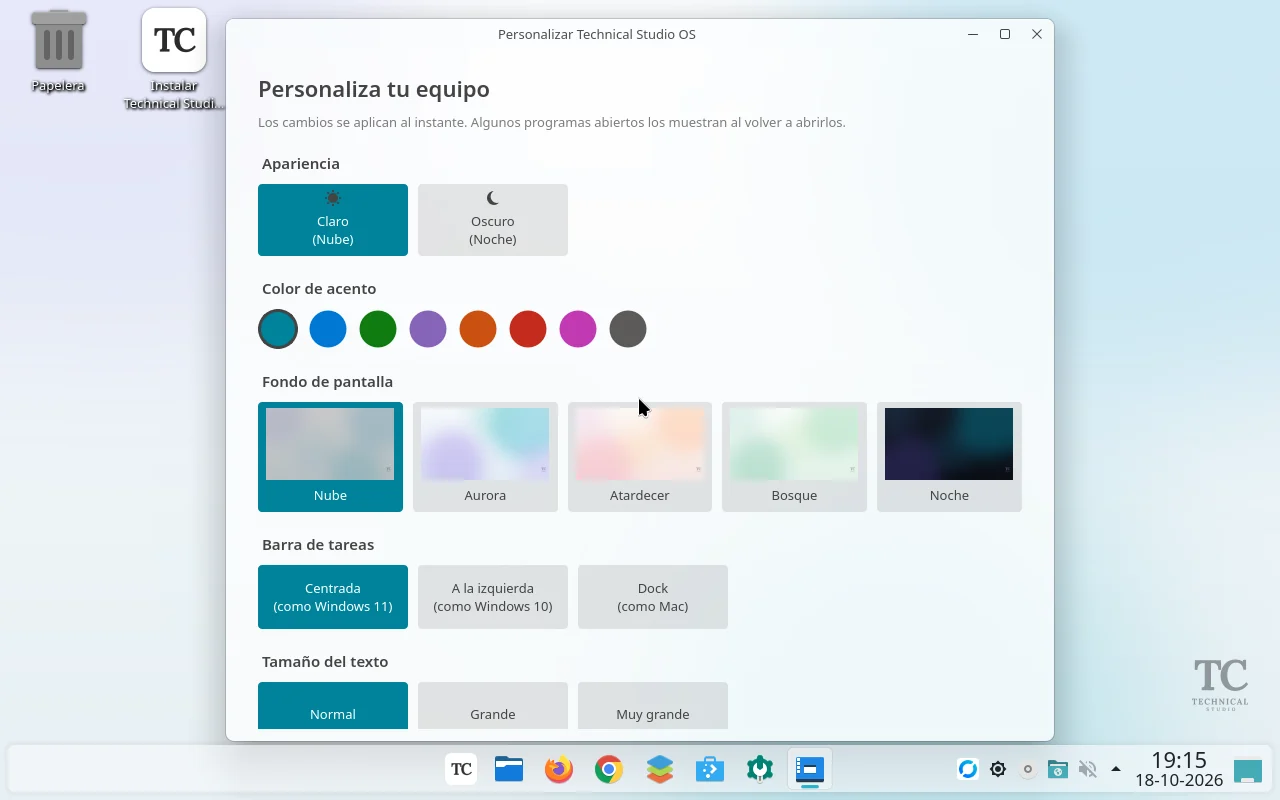Image resolution: width=1280 pixels, height=800 pixels.
Task: Select the Claro (Nube) appearance
Action: click(x=333, y=220)
